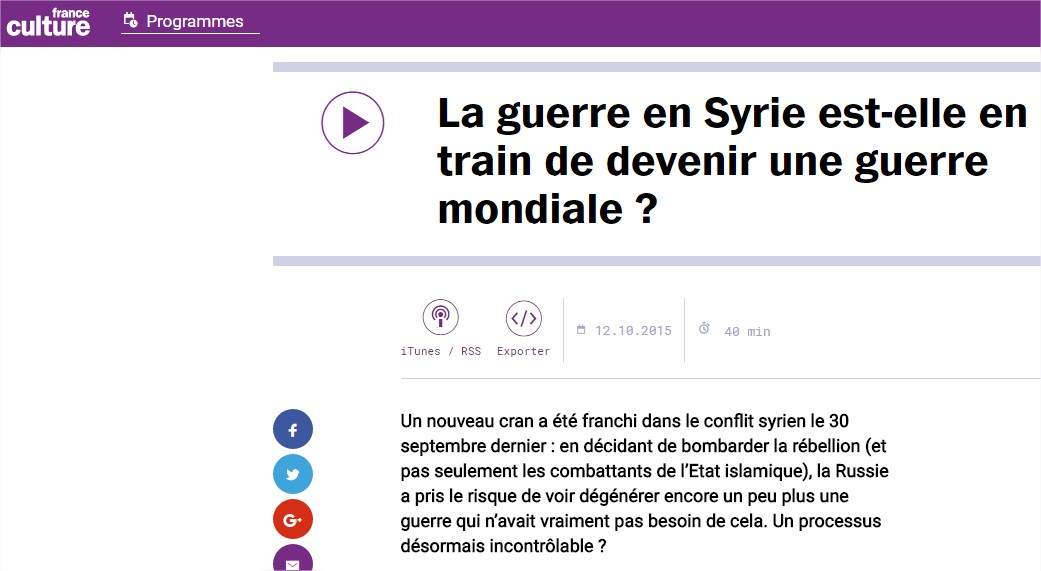Click the 40 min duration text
This screenshot has width=1041, height=571.
(x=748, y=331)
